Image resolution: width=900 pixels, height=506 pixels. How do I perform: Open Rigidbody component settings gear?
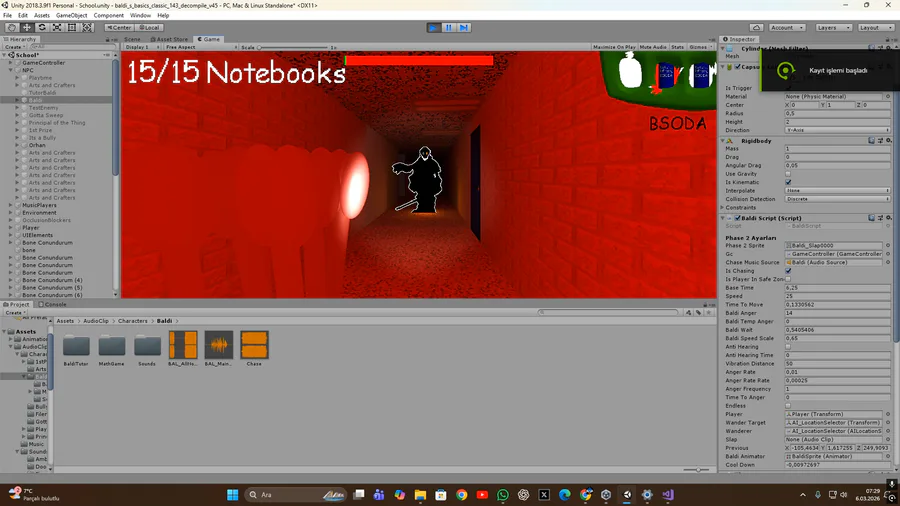click(888, 141)
